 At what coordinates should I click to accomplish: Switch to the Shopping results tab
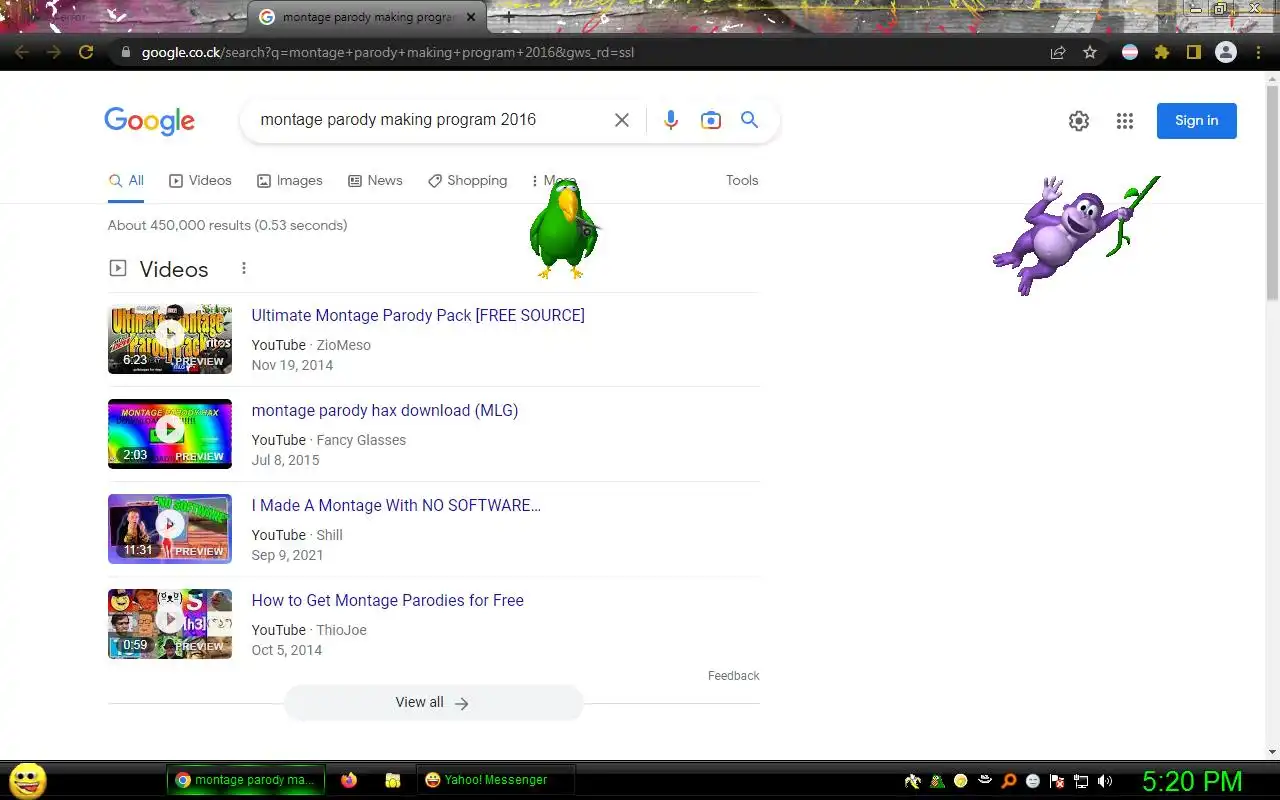[467, 181]
